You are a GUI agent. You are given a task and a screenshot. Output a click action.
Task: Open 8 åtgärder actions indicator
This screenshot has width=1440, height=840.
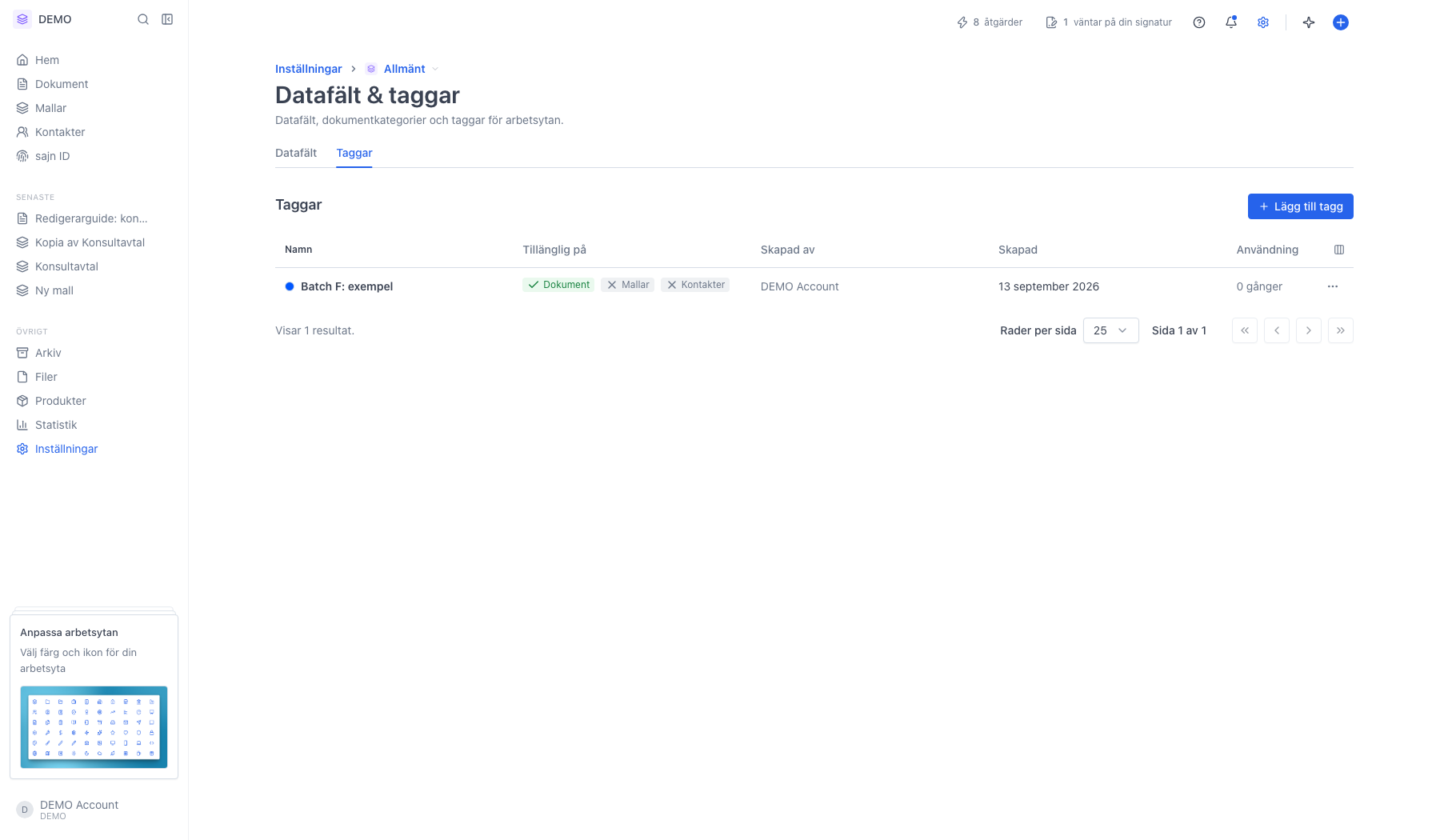(x=990, y=22)
